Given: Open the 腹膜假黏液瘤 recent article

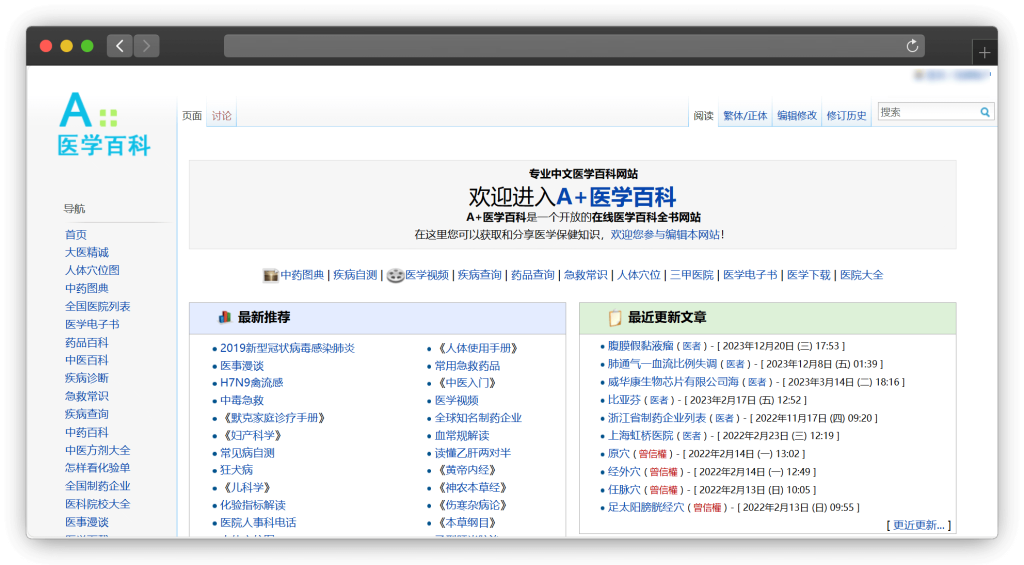Looking at the screenshot, I should [641, 346].
